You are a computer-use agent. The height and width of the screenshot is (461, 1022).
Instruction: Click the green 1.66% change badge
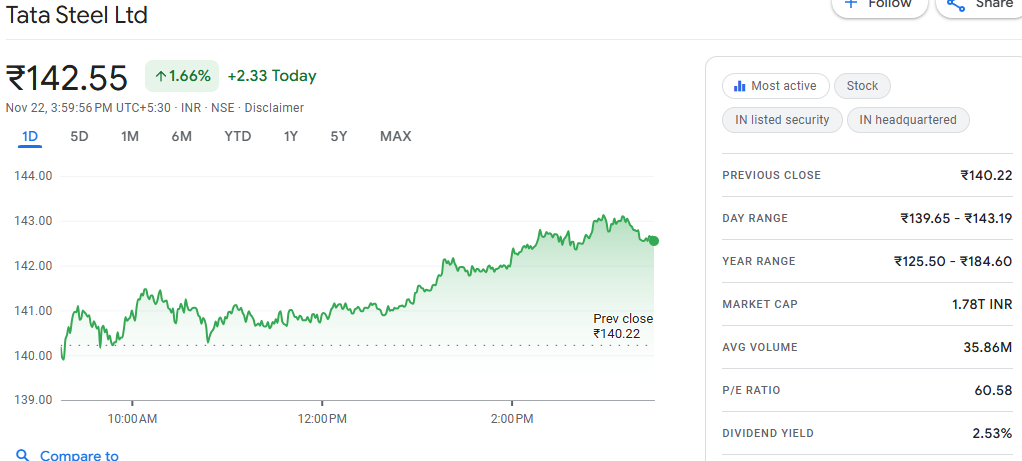tap(182, 76)
